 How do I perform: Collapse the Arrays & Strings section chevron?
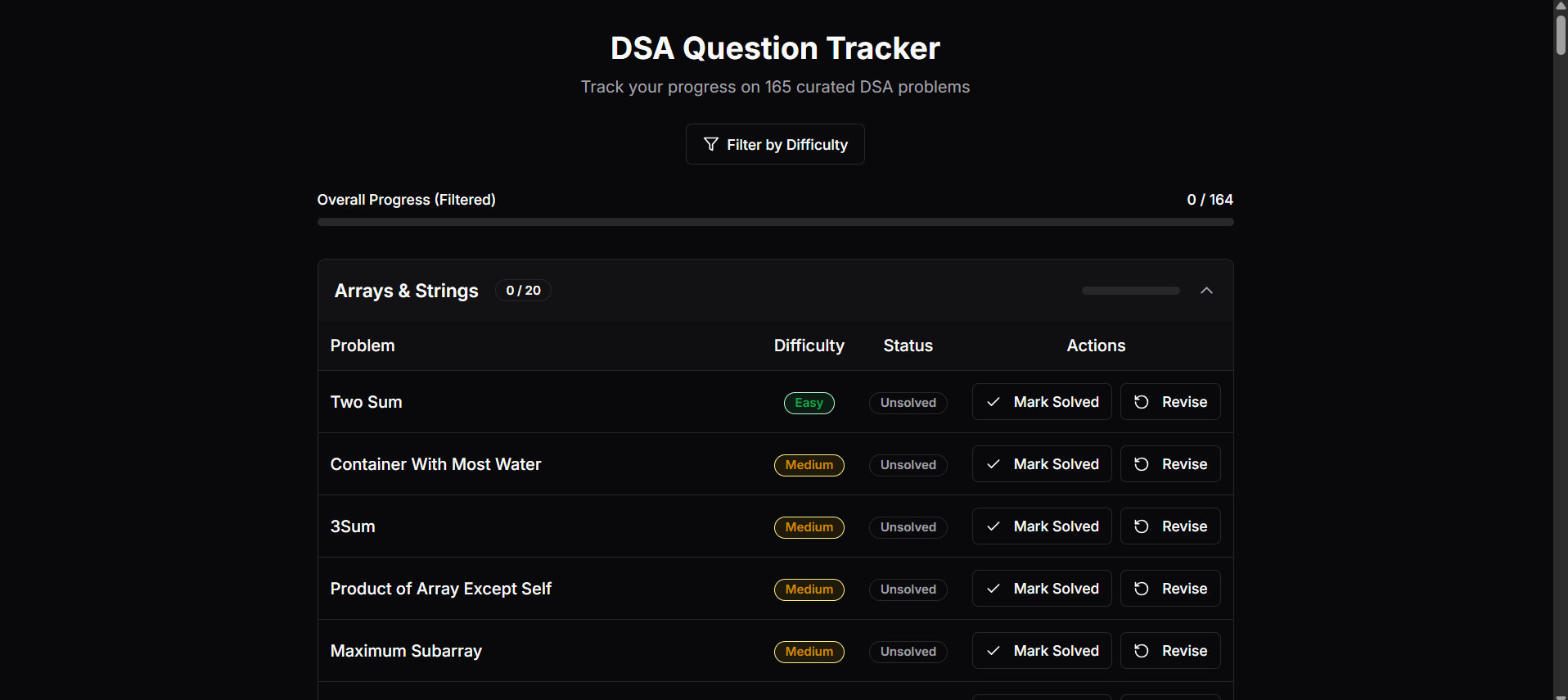[x=1206, y=291]
